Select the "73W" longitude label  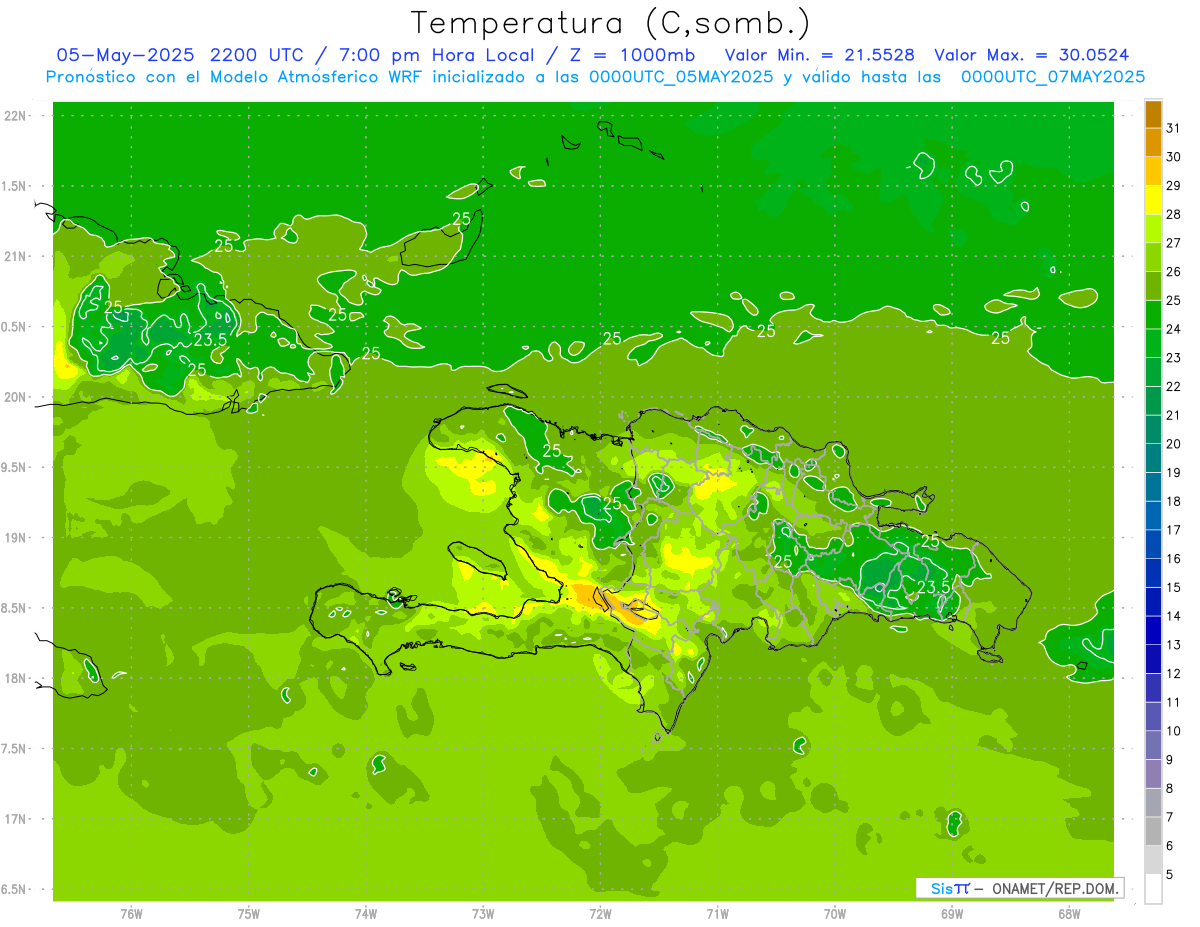483,914
